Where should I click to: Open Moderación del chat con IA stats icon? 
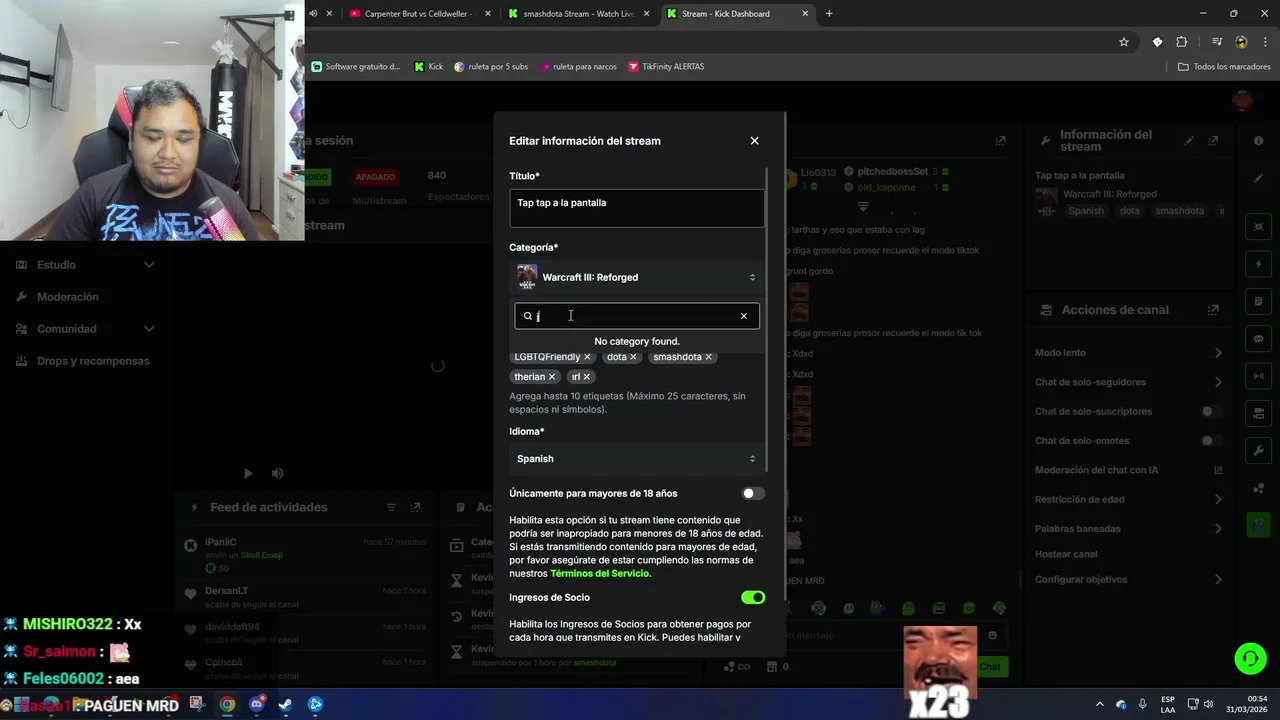(x=1218, y=470)
